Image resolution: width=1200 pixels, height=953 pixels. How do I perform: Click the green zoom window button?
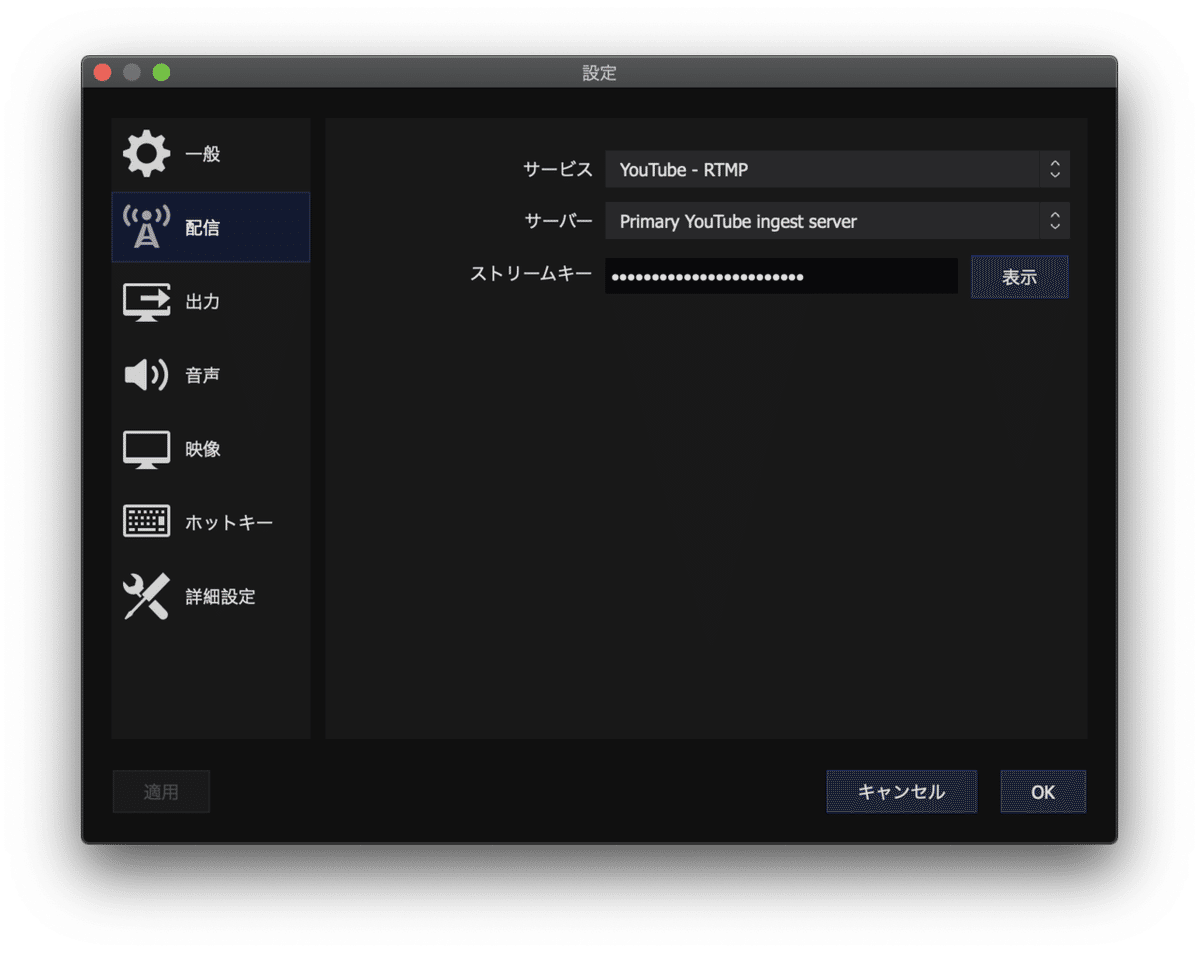[x=161, y=72]
